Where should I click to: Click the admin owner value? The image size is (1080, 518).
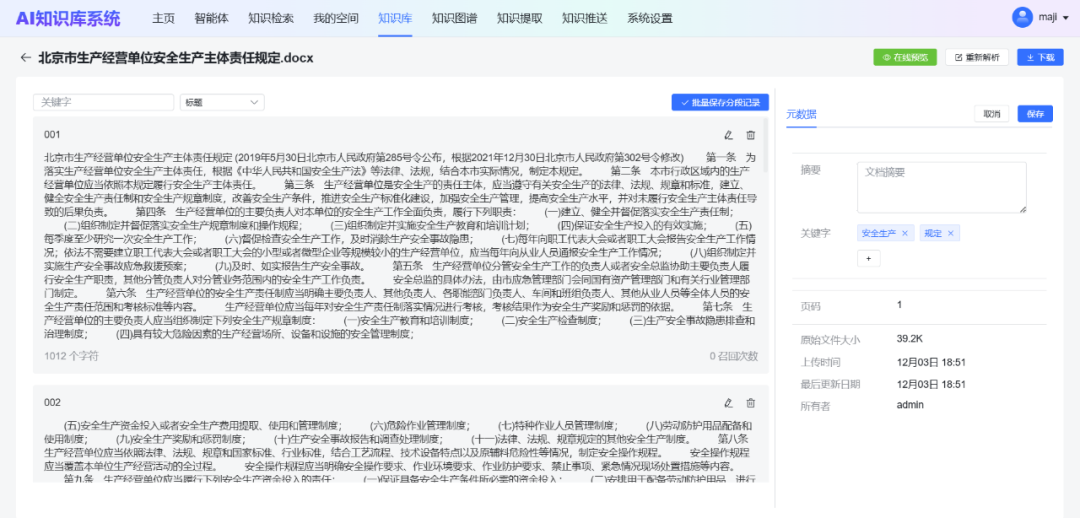(x=910, y=404)
